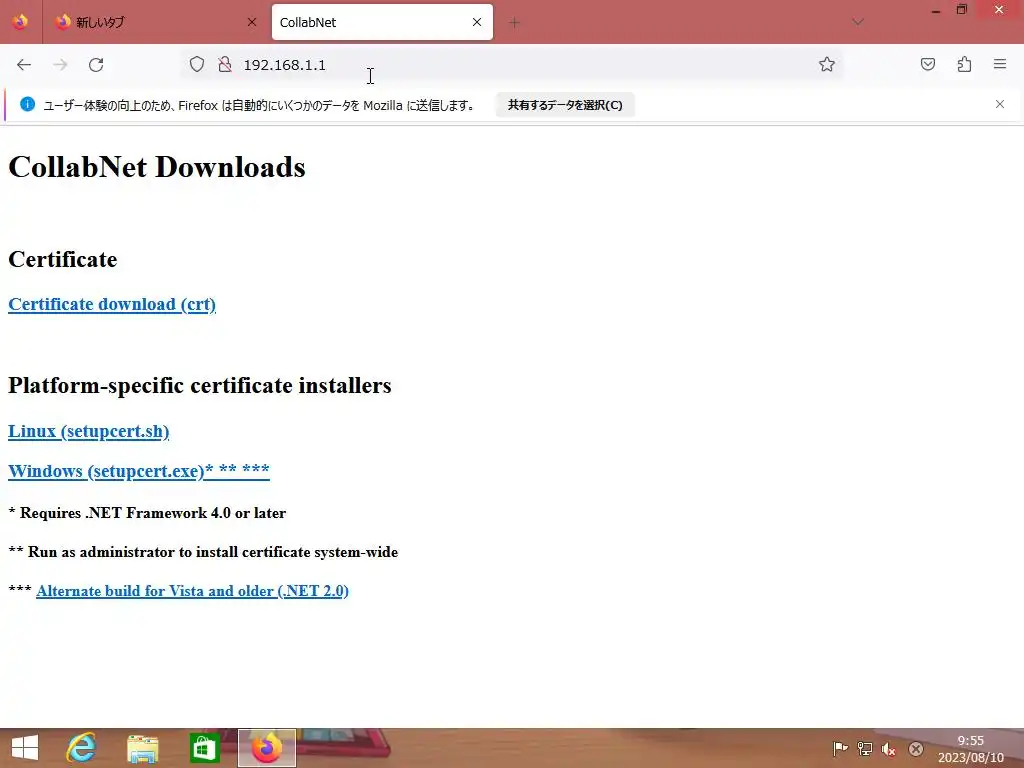
Task: Click the Platform-specific certificate installers heading
Action: 200,385
